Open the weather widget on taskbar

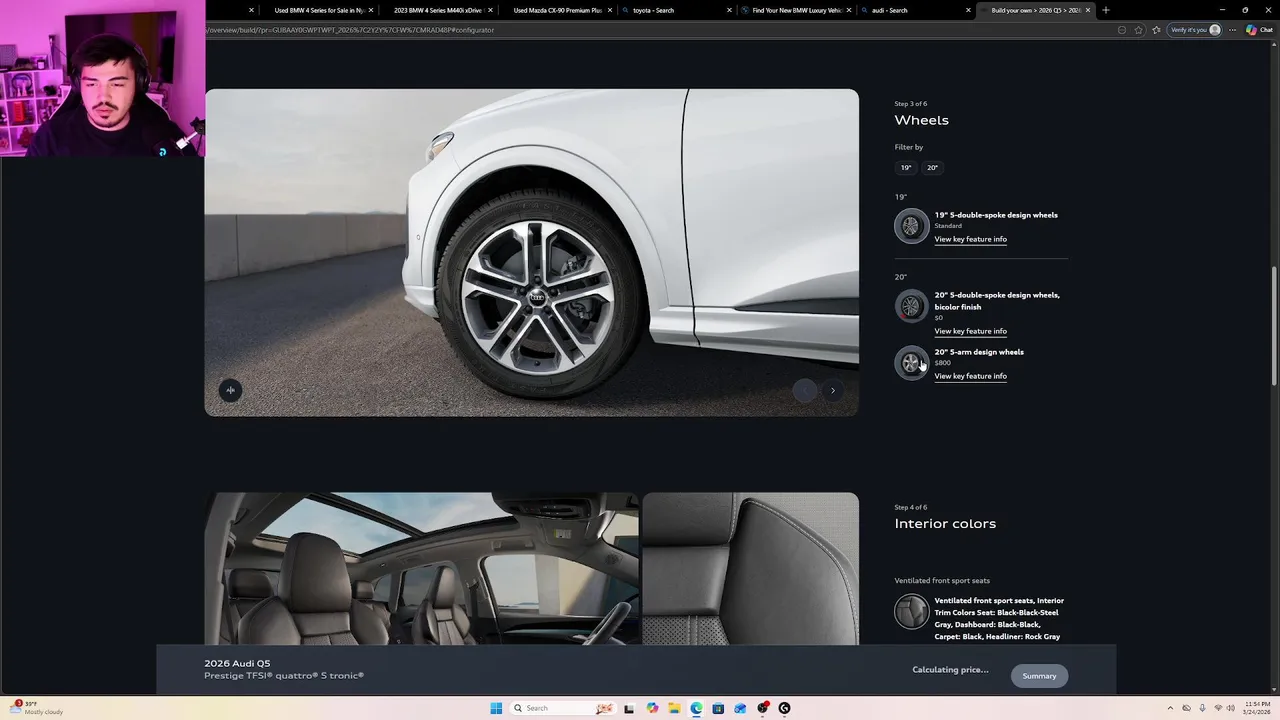click(x=37, y=708)
